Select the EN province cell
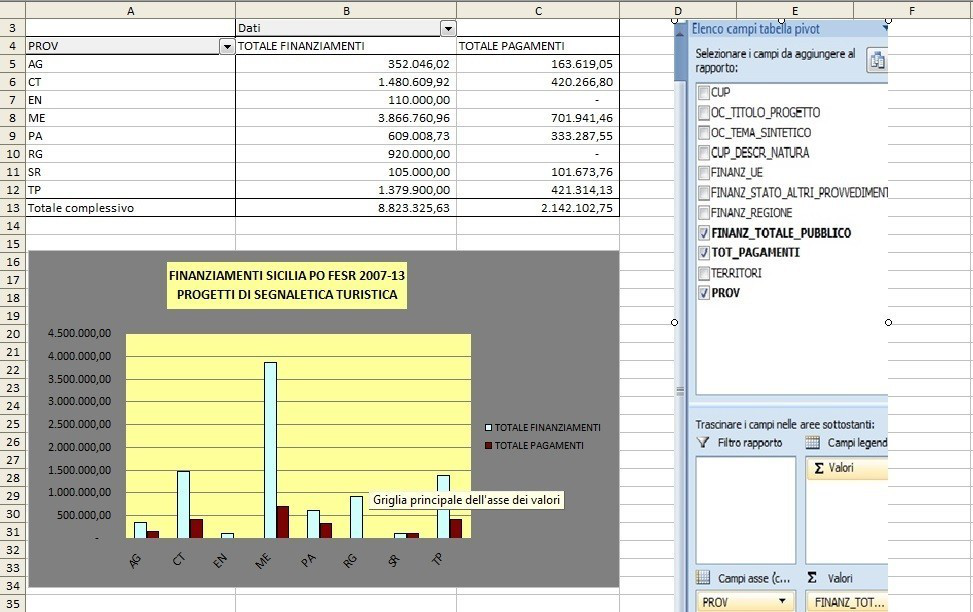The width and height of the screenshot is (973, 612). tap(130, 100)
